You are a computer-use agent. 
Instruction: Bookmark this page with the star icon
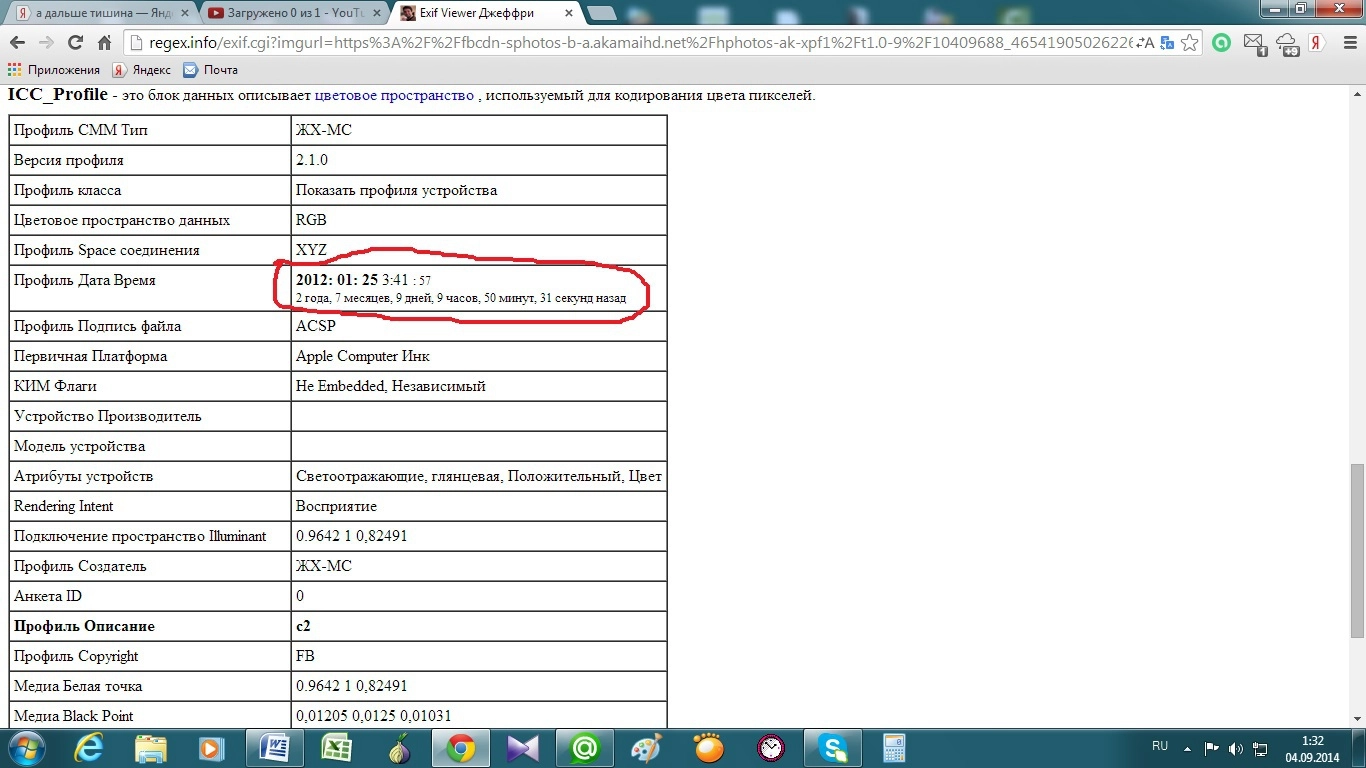(x=1190, y=43)
